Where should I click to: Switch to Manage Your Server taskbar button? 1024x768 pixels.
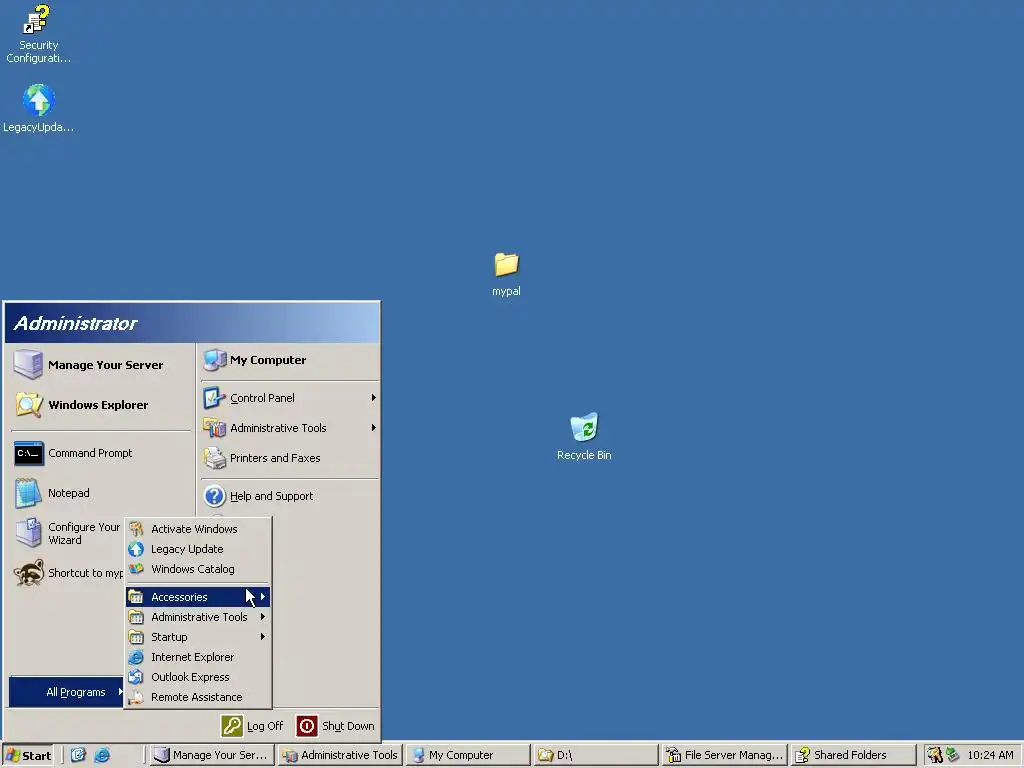pos(212,755)
